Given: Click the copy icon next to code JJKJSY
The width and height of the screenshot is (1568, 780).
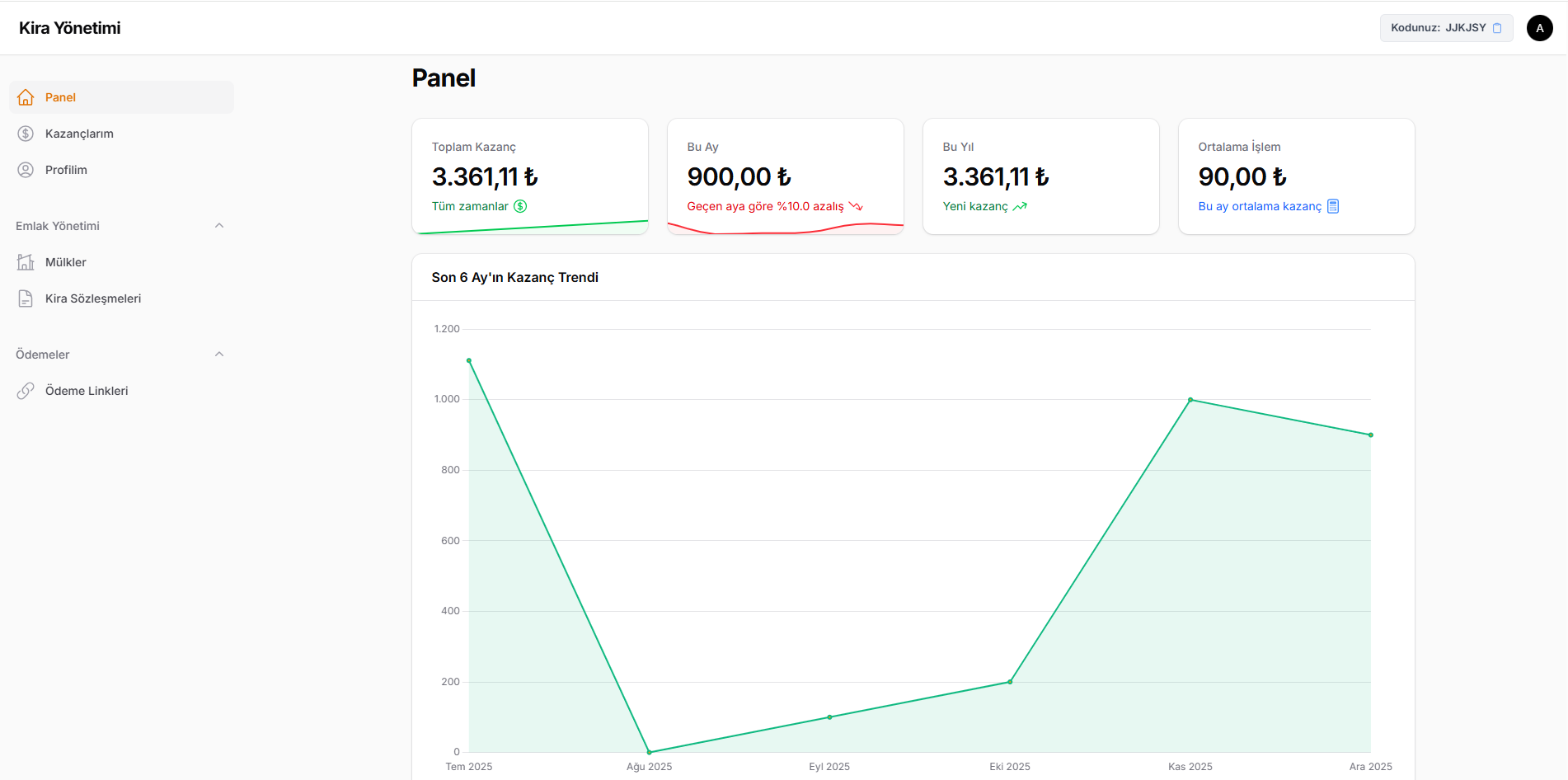Looking at the screenshot, I should [x=1497, y=28].
